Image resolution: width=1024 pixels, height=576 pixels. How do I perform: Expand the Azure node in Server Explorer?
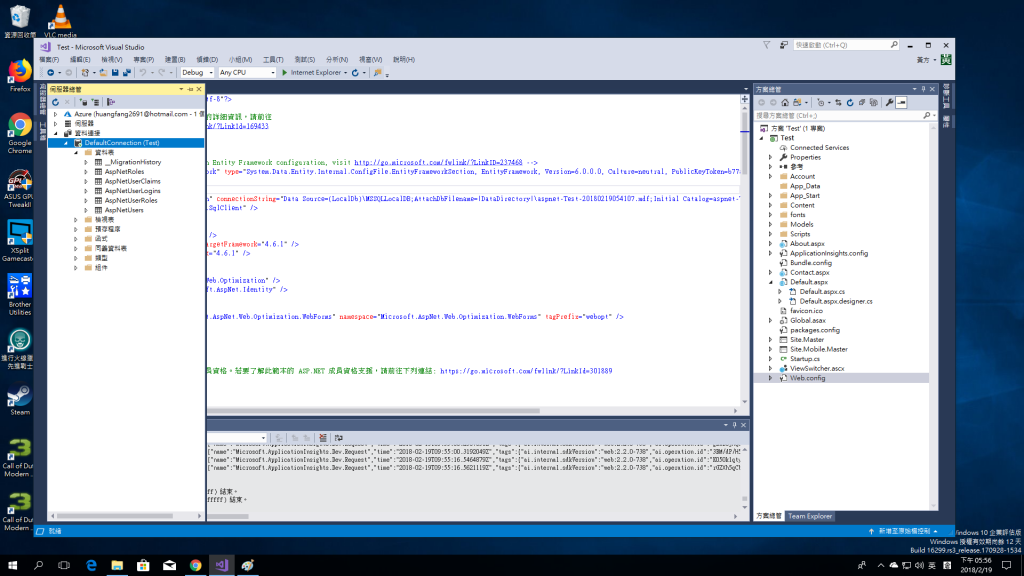[x=56, y=114]
